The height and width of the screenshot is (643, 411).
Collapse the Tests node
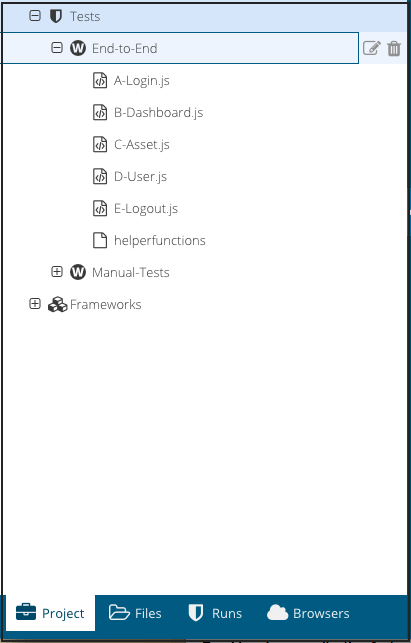tap(35, 16)
